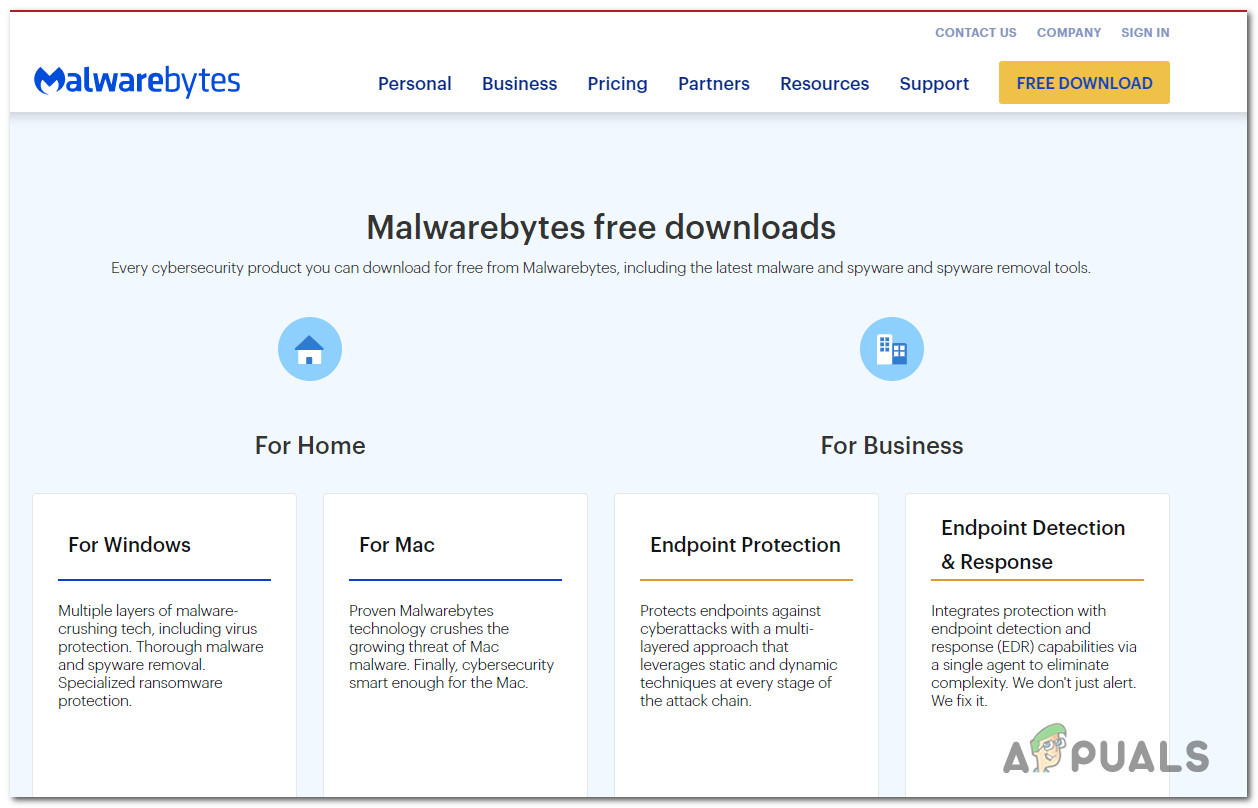Click the Appuals watermark logo
Viewport: 1258px width, 808px height.
[1105, 756]
